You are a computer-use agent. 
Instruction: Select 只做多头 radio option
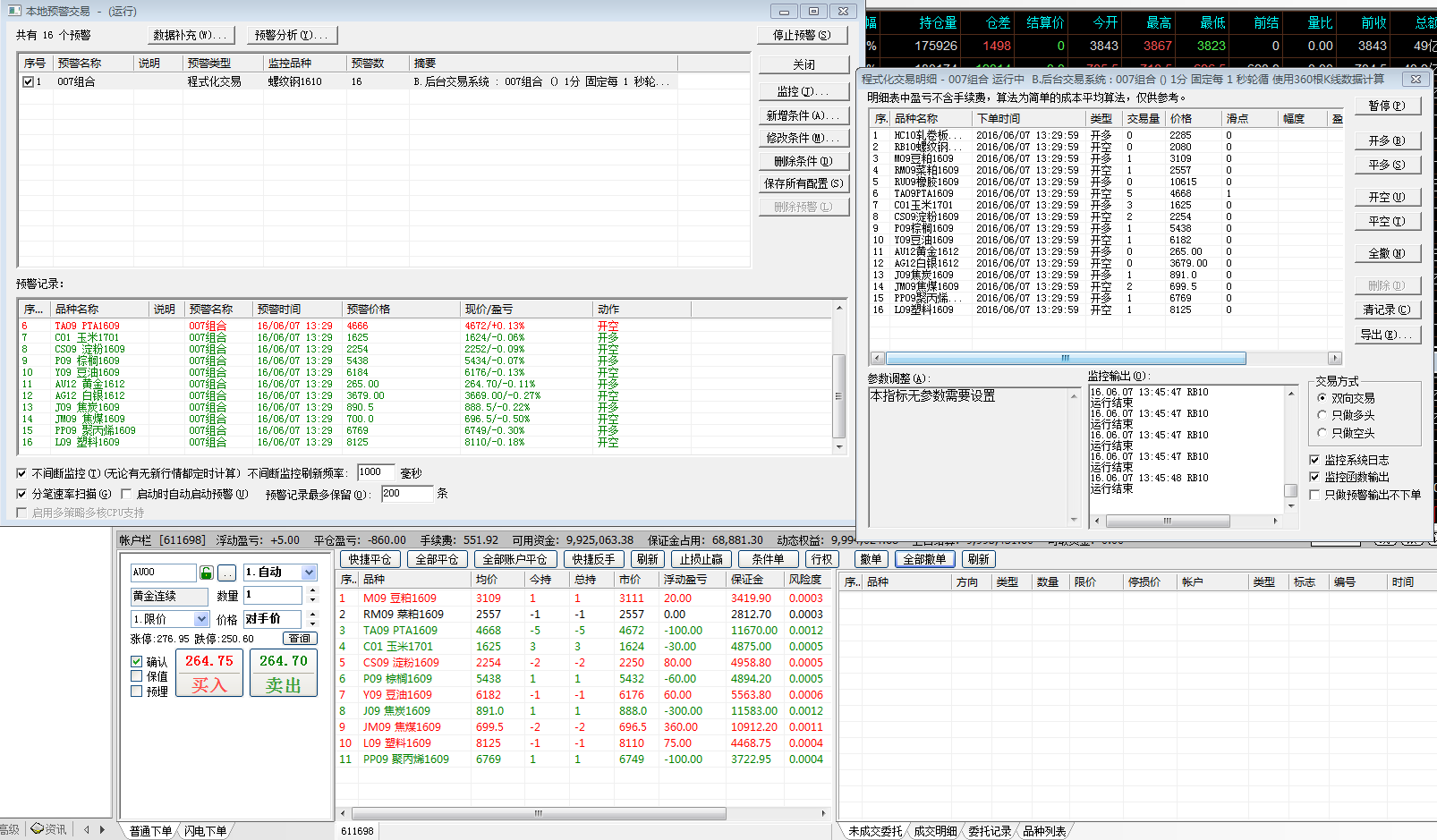click(1322, 415)
